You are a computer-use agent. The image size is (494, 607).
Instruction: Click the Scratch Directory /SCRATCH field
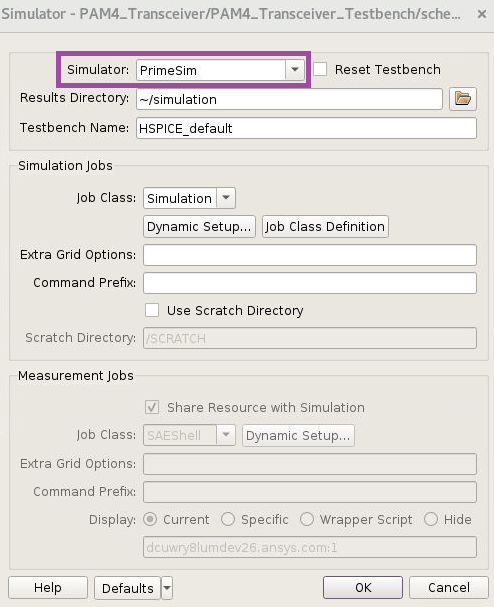310,338
